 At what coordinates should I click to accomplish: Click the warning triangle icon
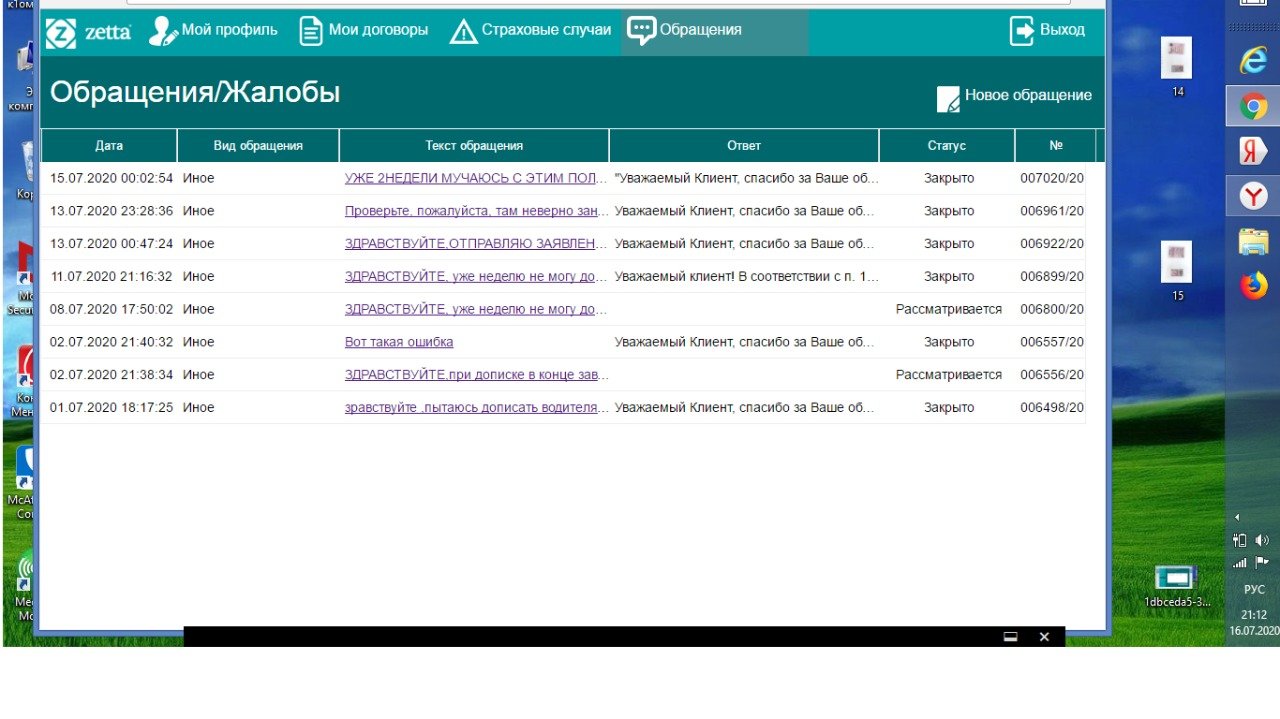click(x=464, y=32)
